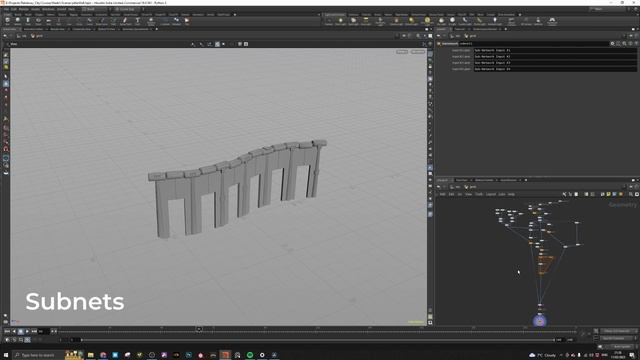640x360 pixels.
Task: Add a Switcher from the shelf
Action: point(538,21)
